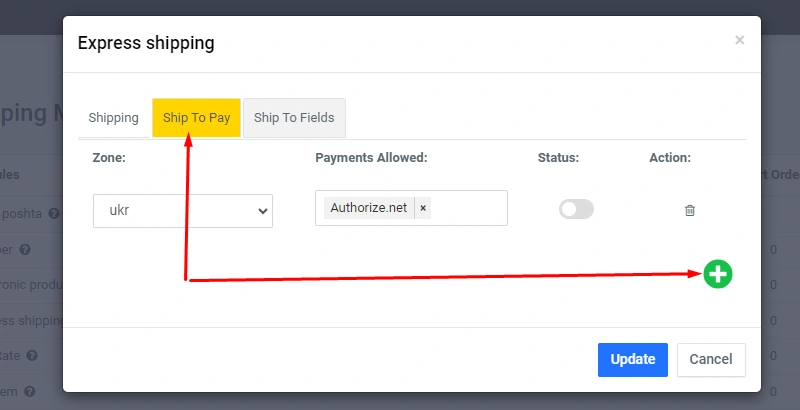
Task: Switch to the Shipping tab
Action: coord(113,118)
